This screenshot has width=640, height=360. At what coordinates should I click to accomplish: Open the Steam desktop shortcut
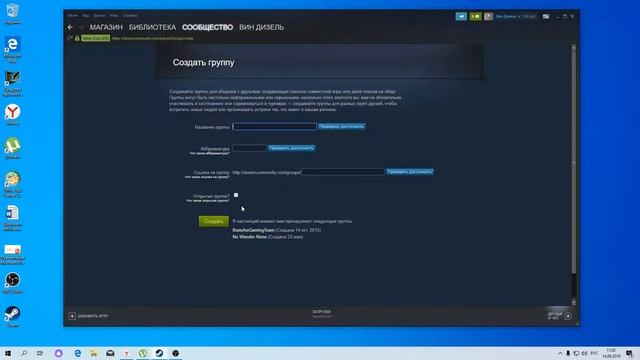pyautogui.click(x=12, y=316)
